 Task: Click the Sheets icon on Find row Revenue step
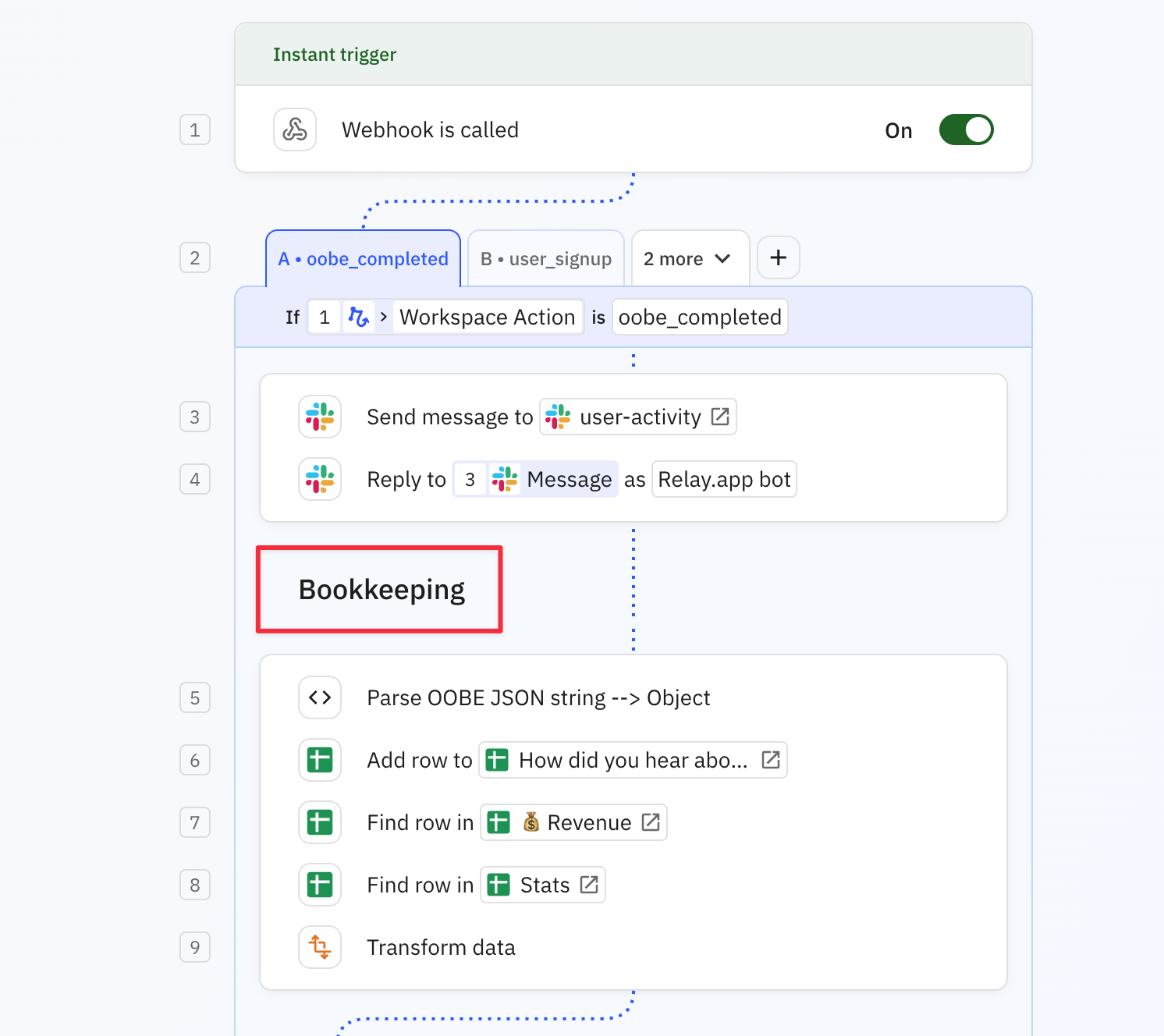(x=320, y=822)
